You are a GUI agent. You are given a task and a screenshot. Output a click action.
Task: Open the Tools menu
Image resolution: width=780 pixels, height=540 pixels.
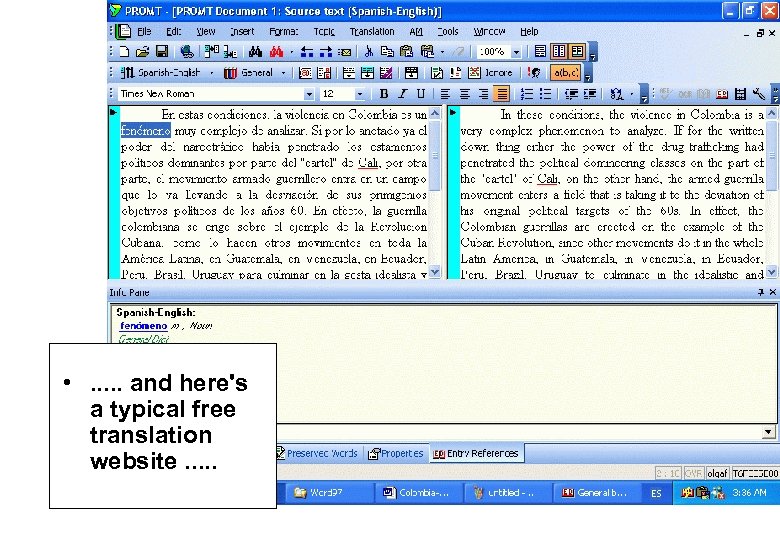click(x=448, y=31)
